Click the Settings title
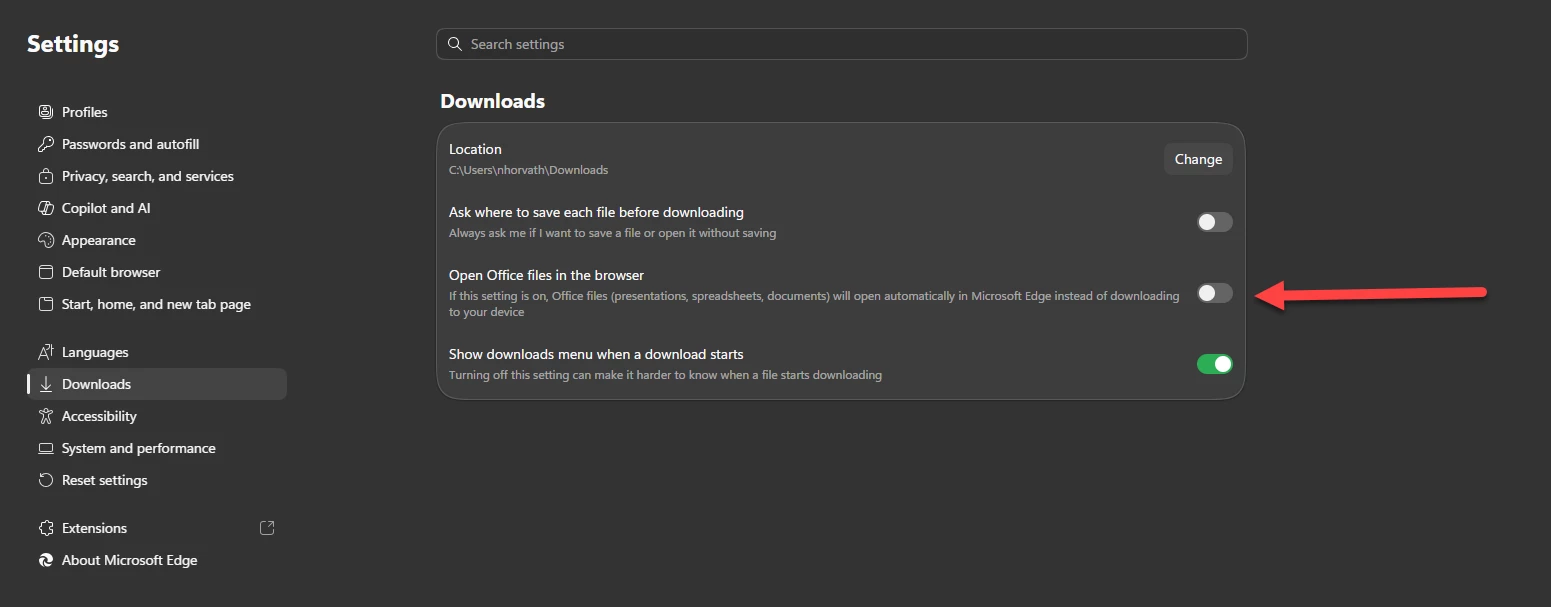1551x607 pixels. click(73, 44)
